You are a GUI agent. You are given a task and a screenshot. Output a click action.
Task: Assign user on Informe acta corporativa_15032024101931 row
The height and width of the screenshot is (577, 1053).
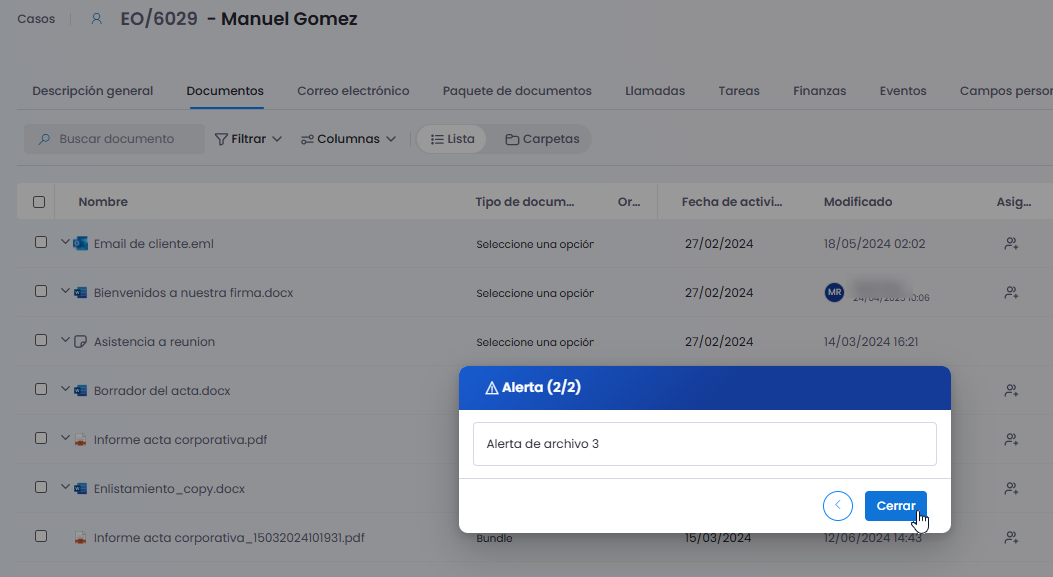(1011, 537)
